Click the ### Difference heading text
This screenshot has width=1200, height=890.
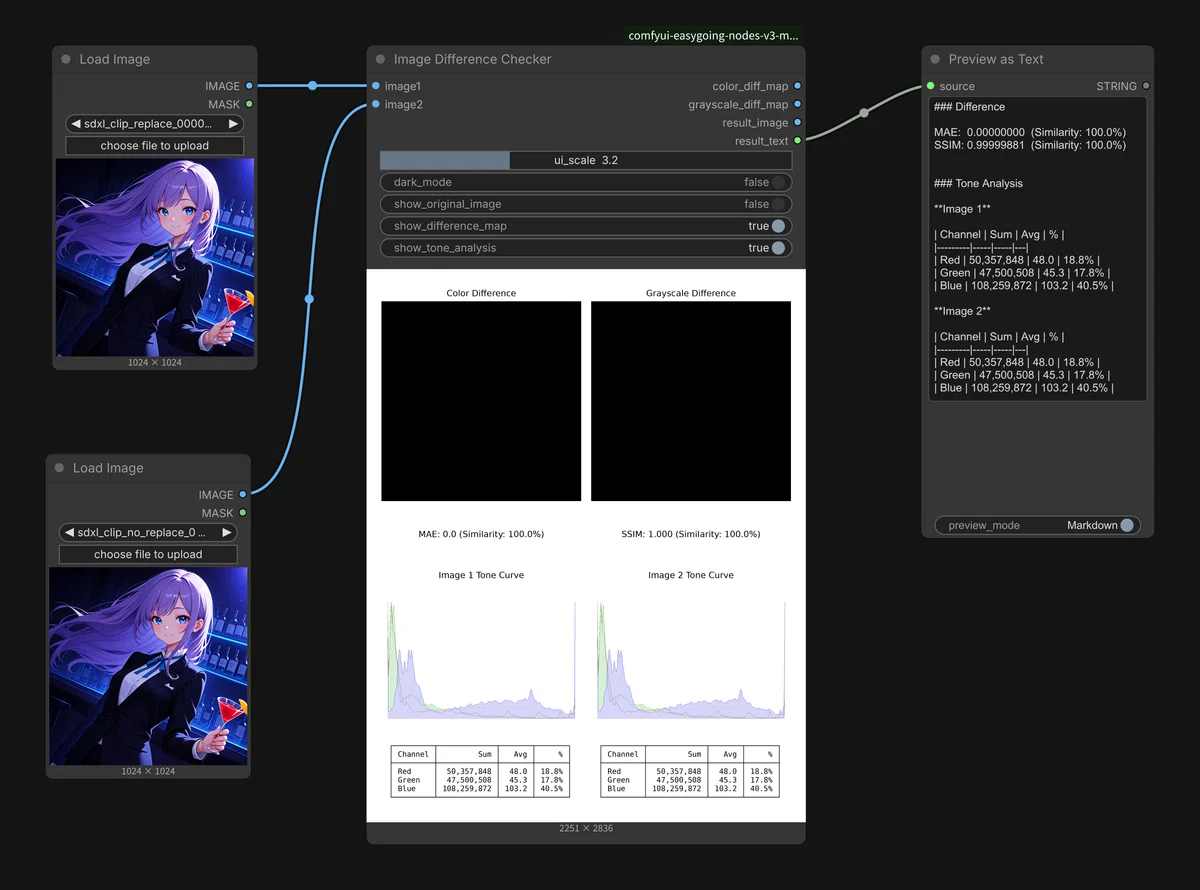(x=969, y=107)
